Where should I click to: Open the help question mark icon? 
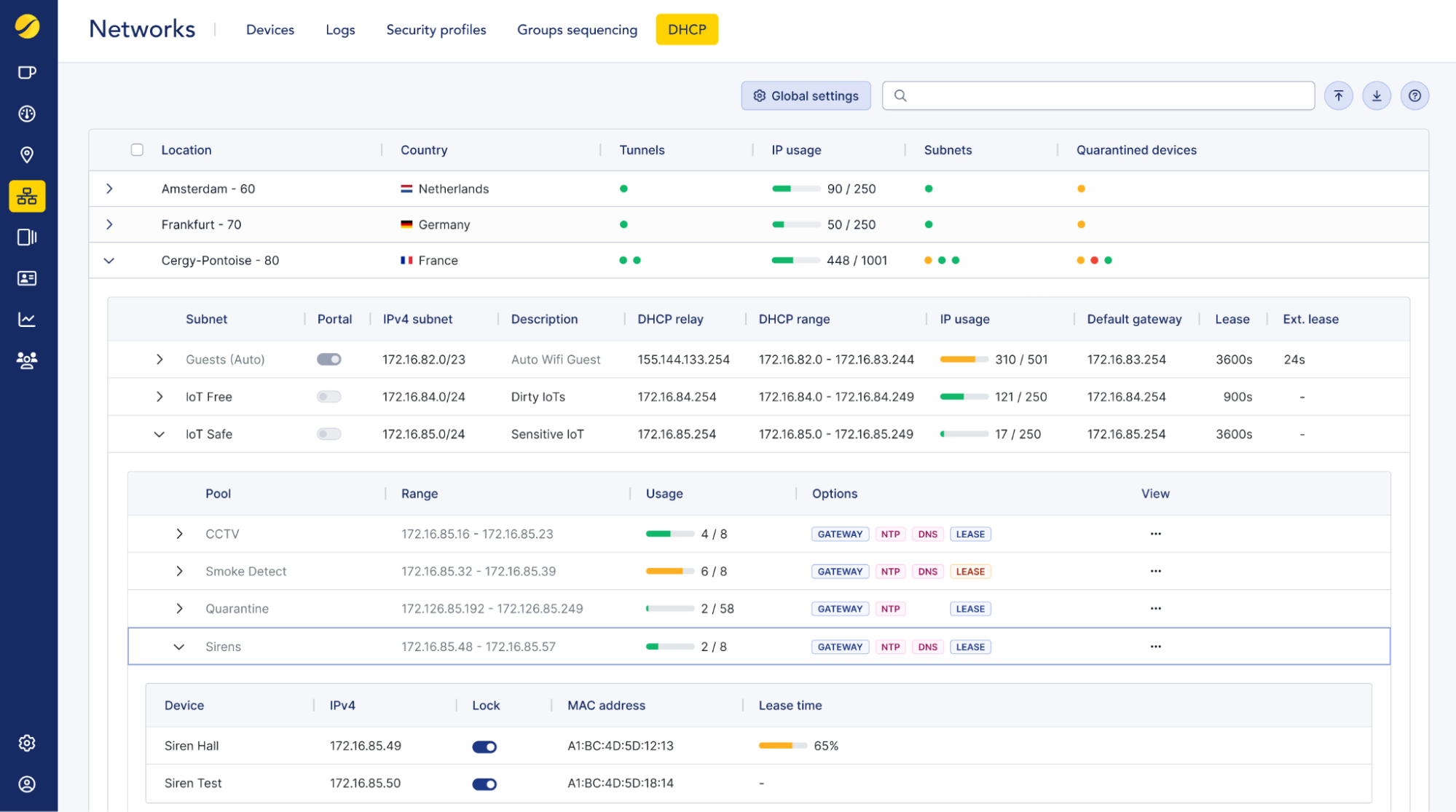click(1414, 95)
